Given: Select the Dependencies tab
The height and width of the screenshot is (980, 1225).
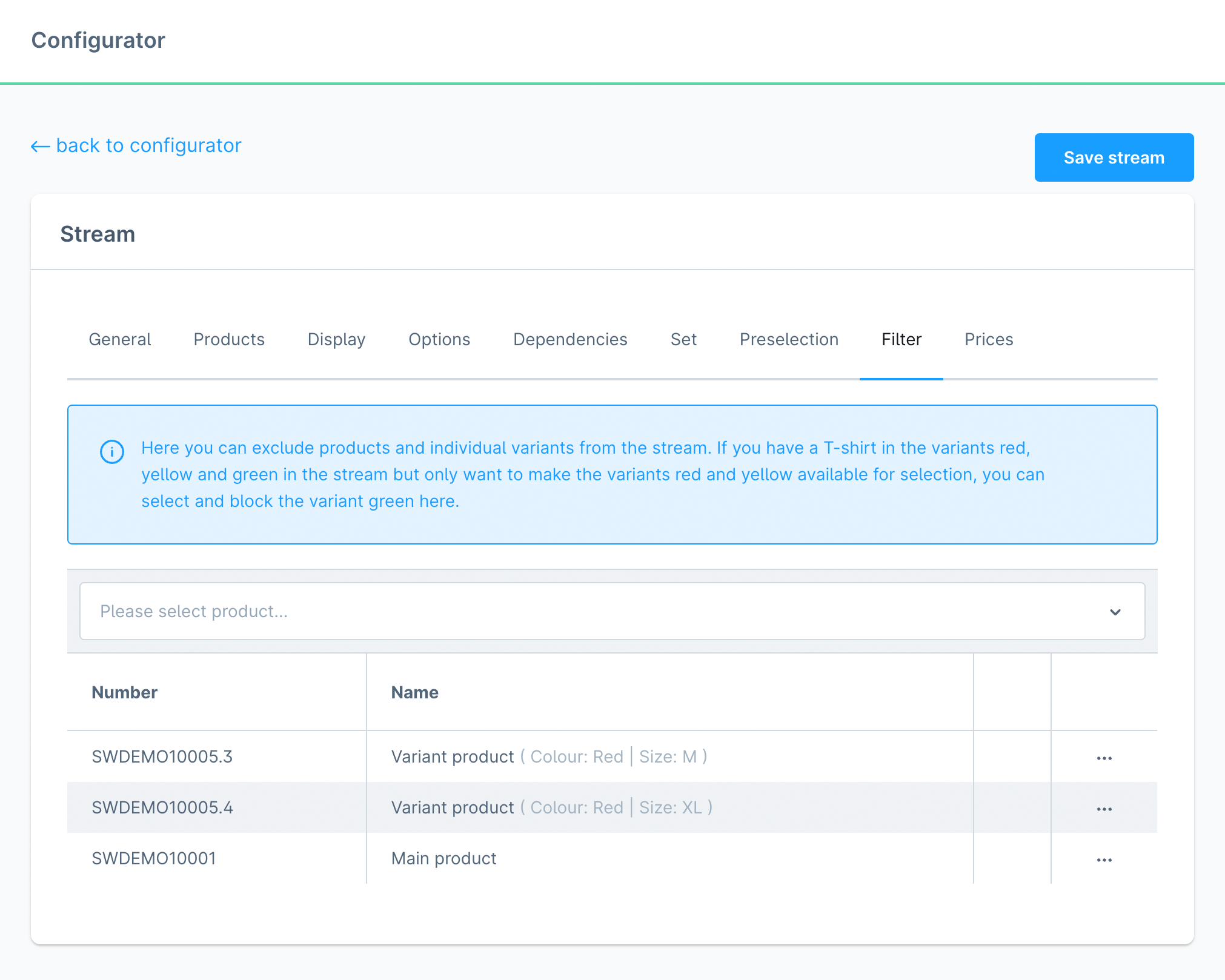Looking at the screenshot, I should click(570, 339).
